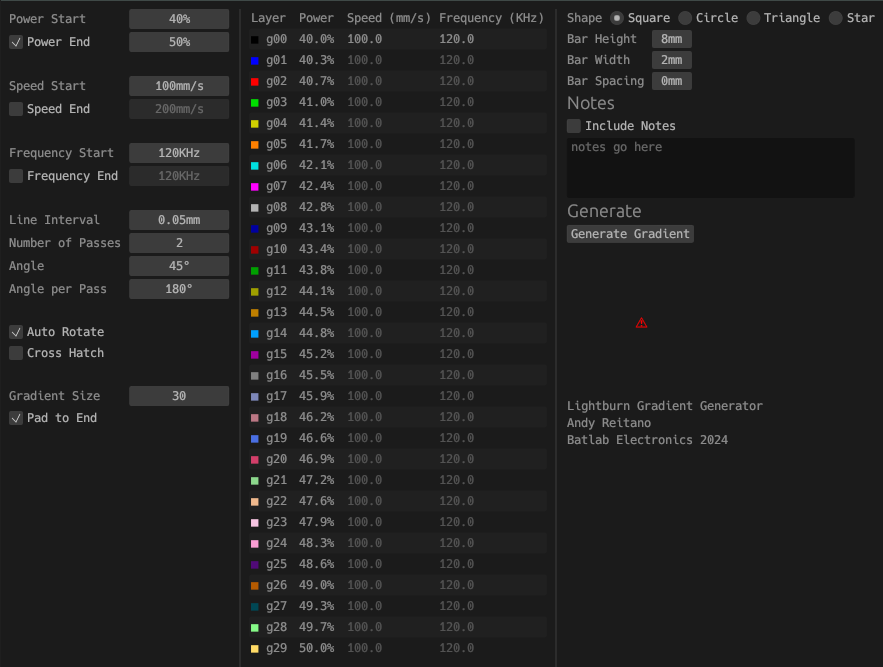Choose the Star shape option
This screenshot has height=667, width=883.
click(835, 18)
